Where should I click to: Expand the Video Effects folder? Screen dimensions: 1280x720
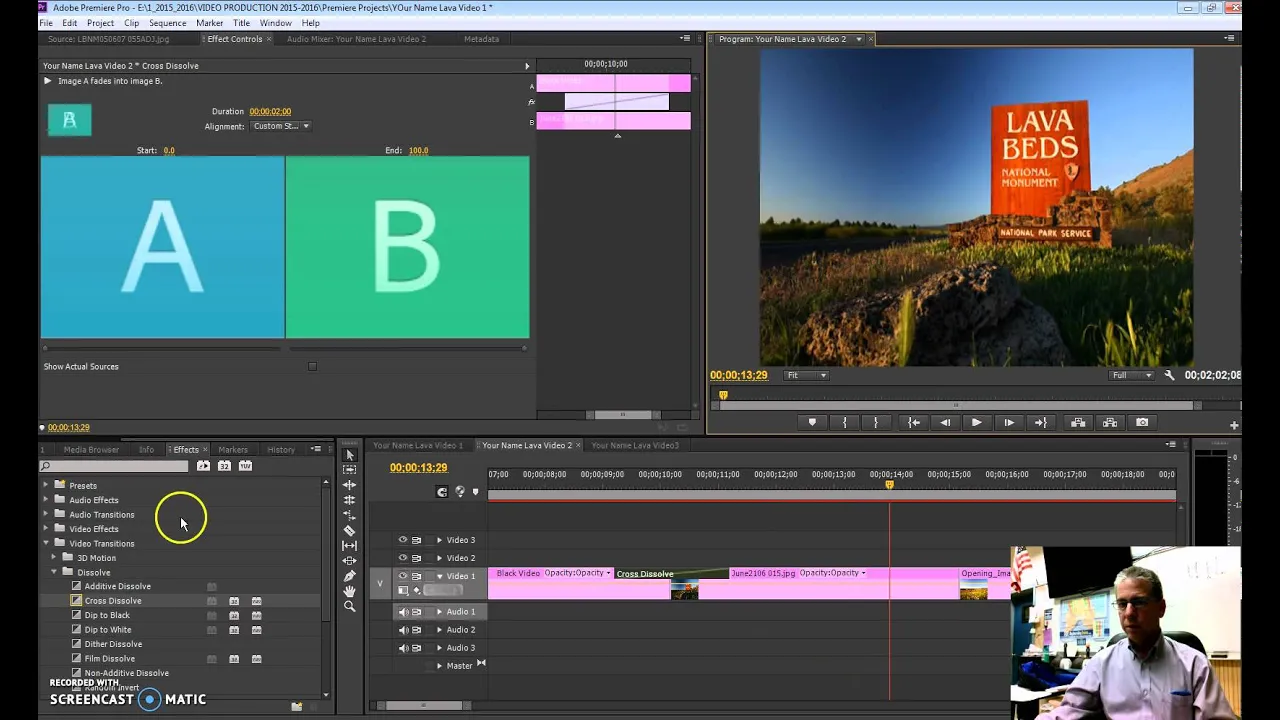(x=45, y=529)
